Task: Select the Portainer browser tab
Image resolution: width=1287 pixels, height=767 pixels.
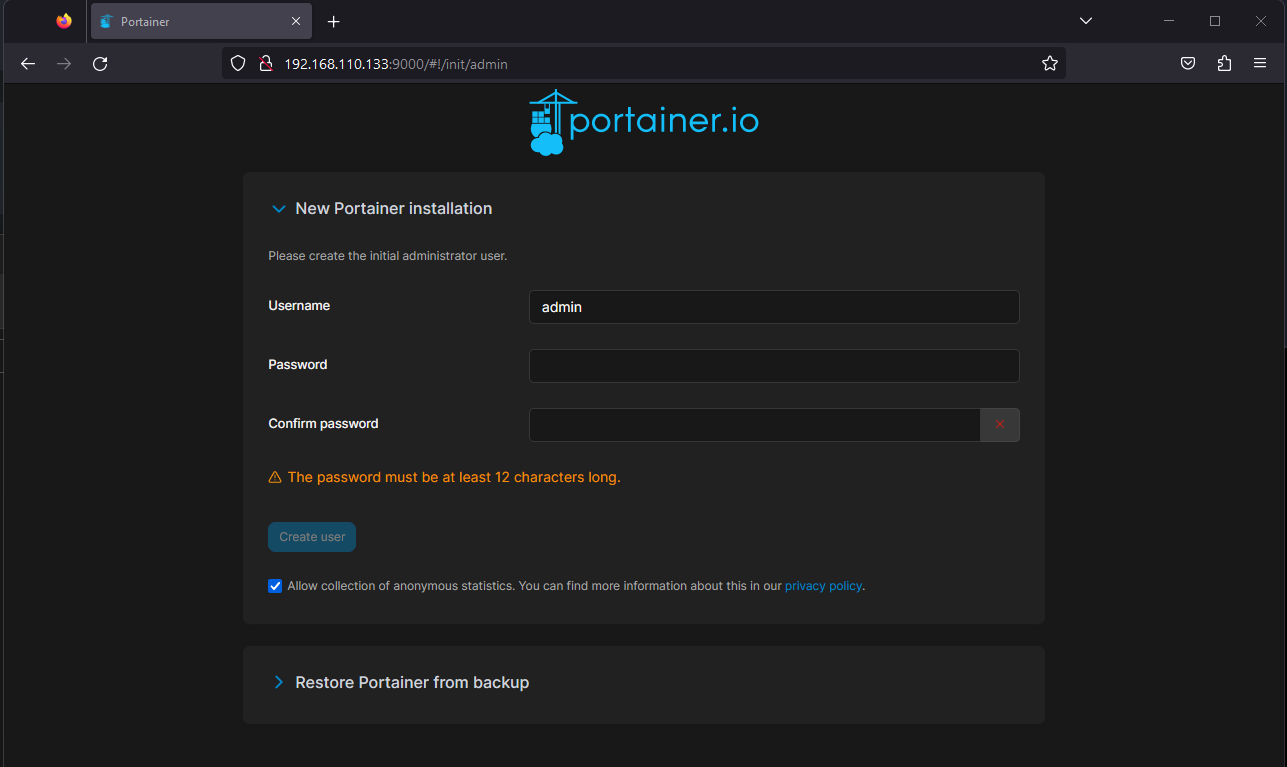Action: click(201, 21)
